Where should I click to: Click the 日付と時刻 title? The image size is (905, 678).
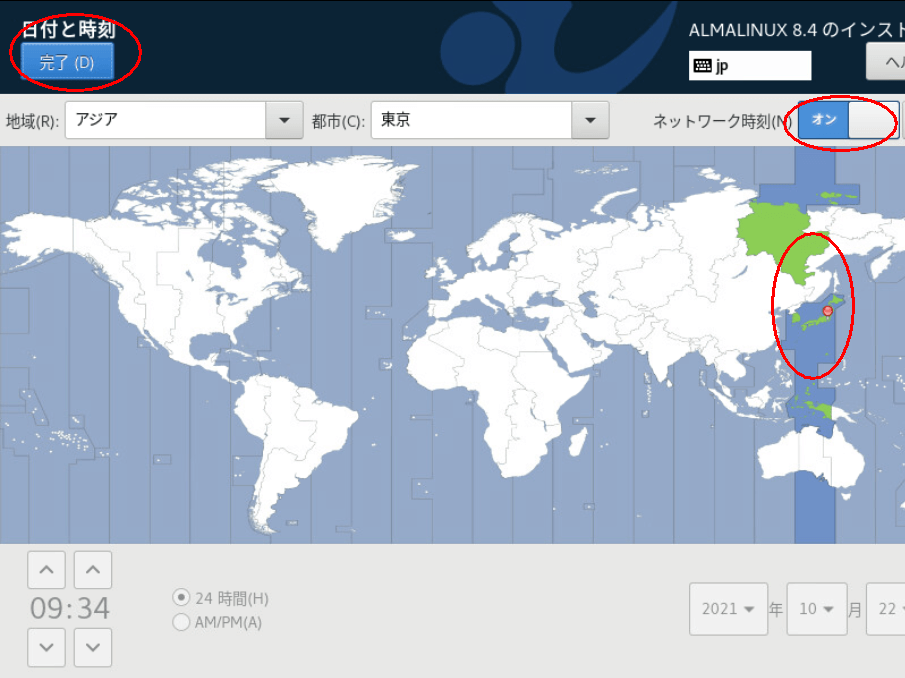coord(69,29)
